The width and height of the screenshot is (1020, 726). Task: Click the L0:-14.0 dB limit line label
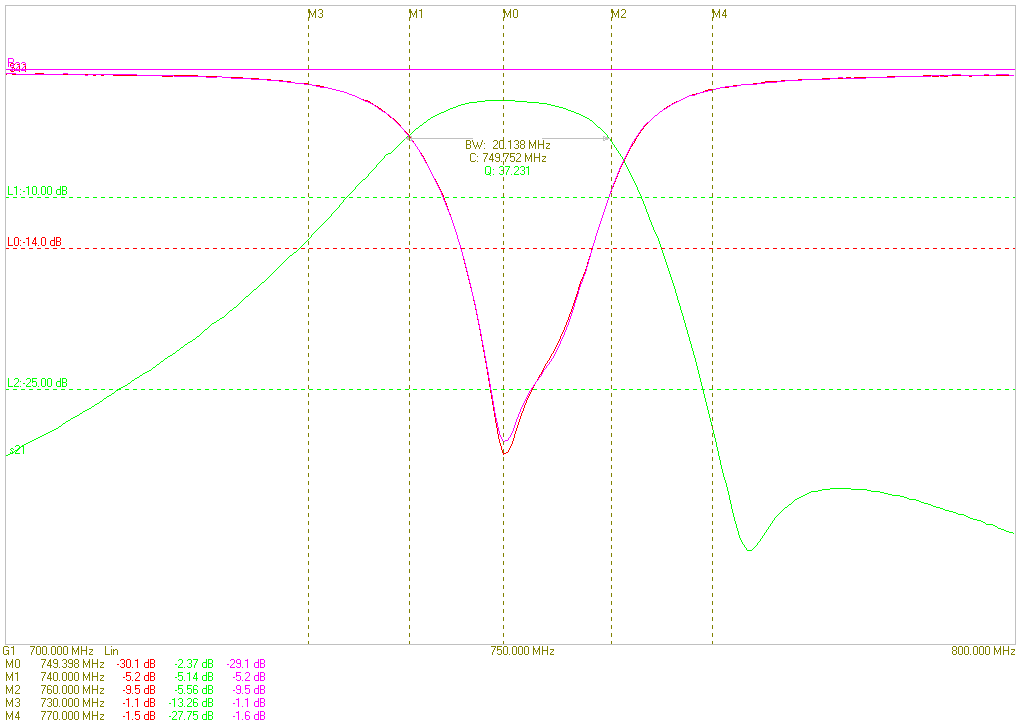pyautogui.click(x=34, y=242)
